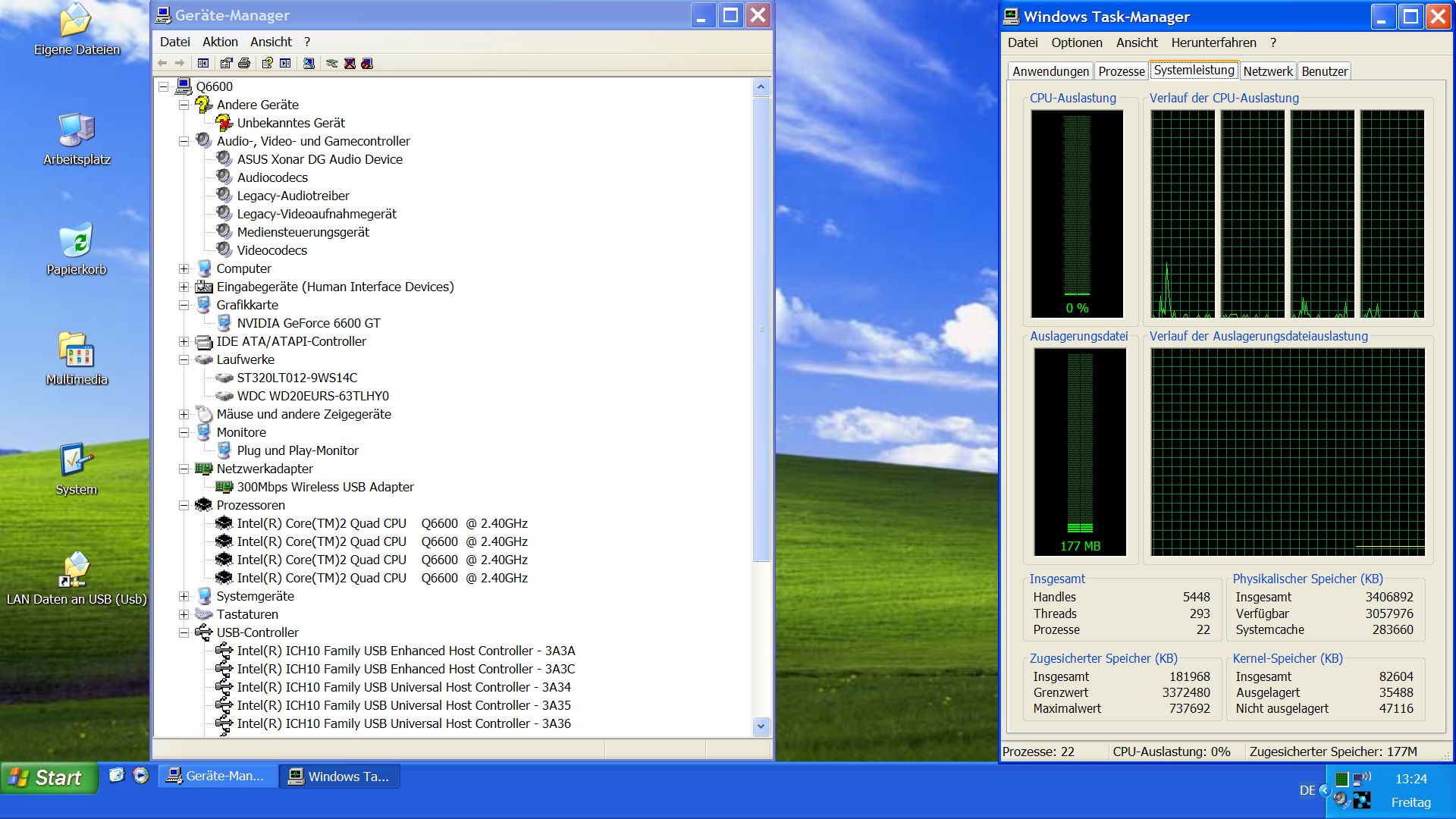1456x819 pixels.
Task: Select the Unbekanntes Gerät with yellow question mark
Action: pyautogui.click(x=290, y=123)
